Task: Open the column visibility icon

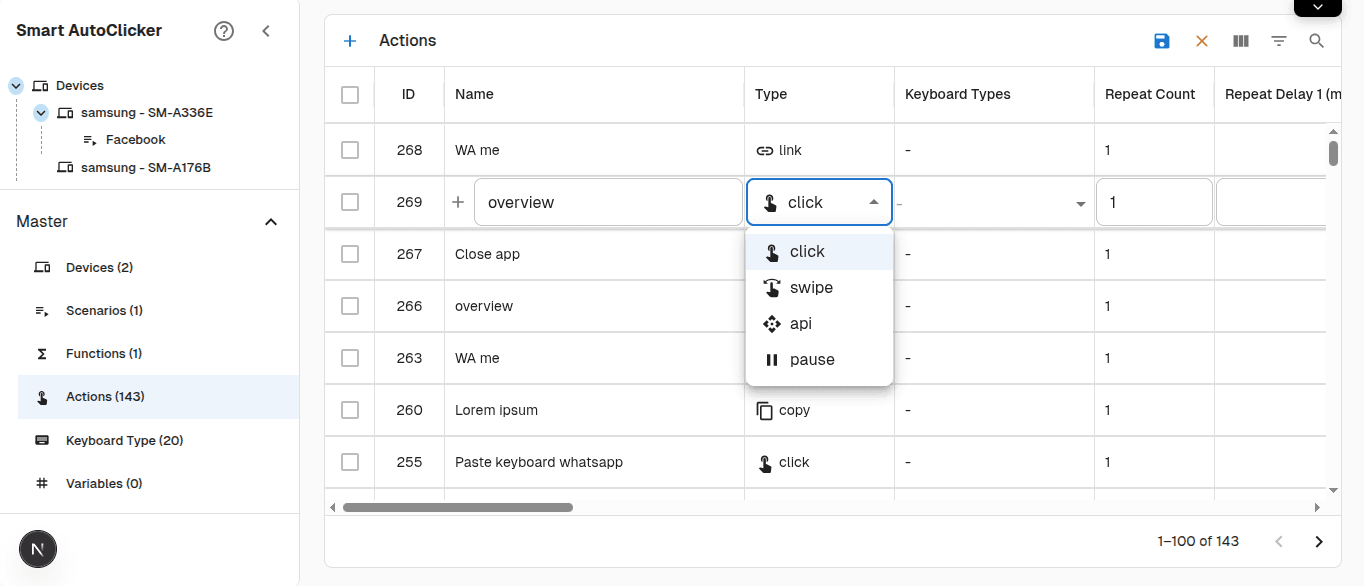Action: pos(1240,41)
